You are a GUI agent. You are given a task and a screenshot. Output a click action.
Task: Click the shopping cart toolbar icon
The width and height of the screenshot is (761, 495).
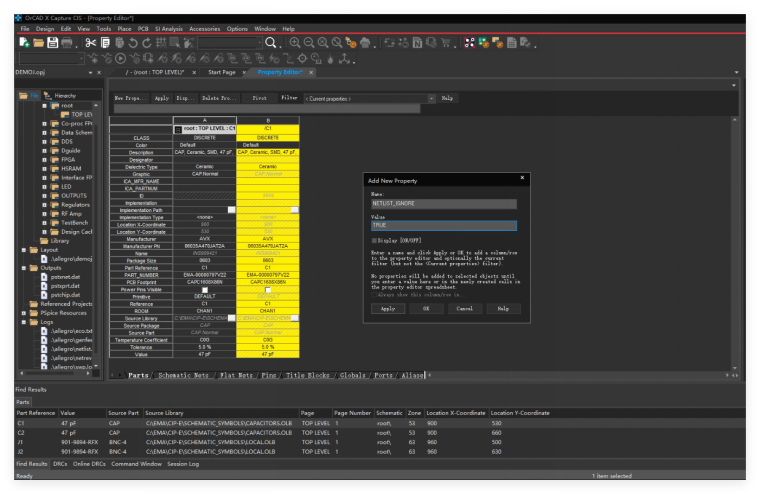[446, 43]
